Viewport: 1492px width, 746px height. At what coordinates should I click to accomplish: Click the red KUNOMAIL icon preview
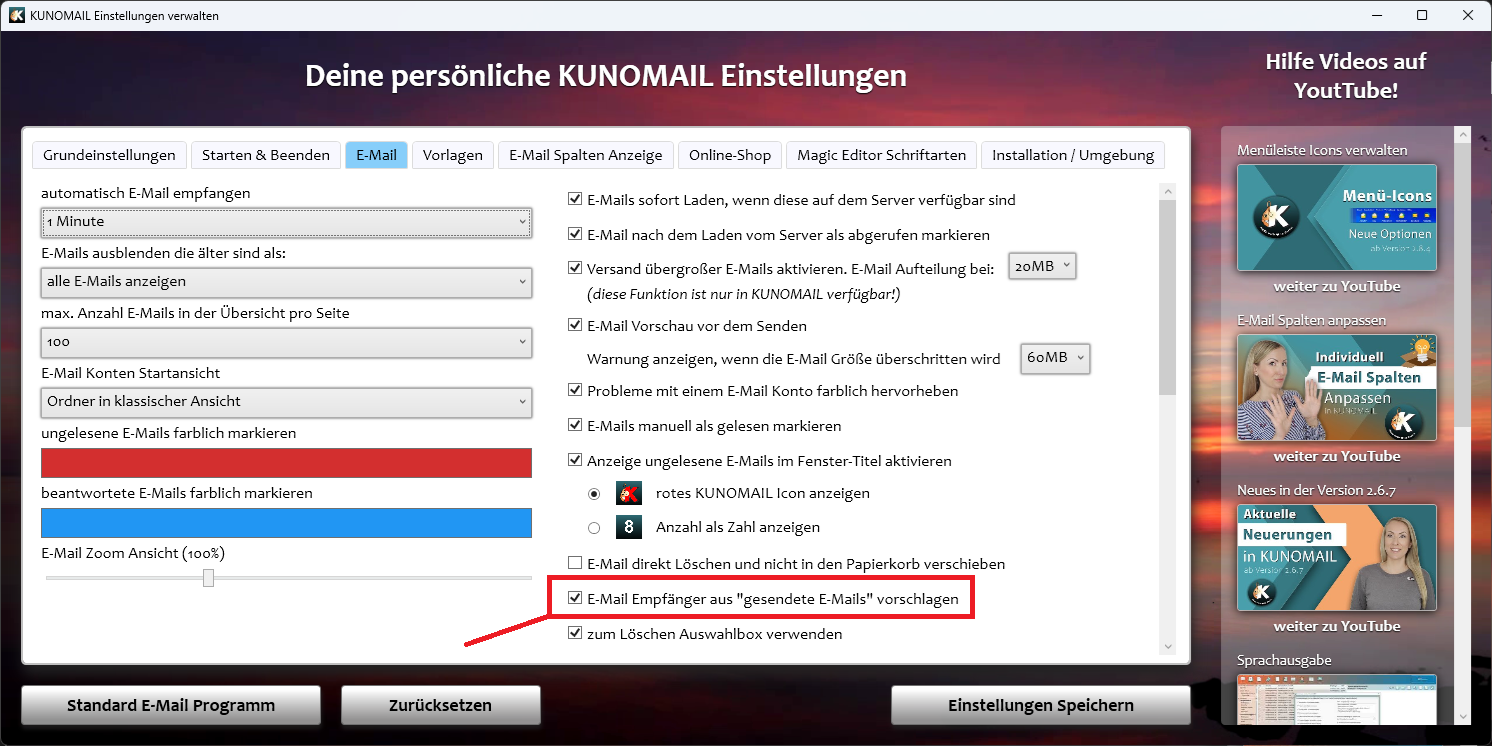coord(628,493)
